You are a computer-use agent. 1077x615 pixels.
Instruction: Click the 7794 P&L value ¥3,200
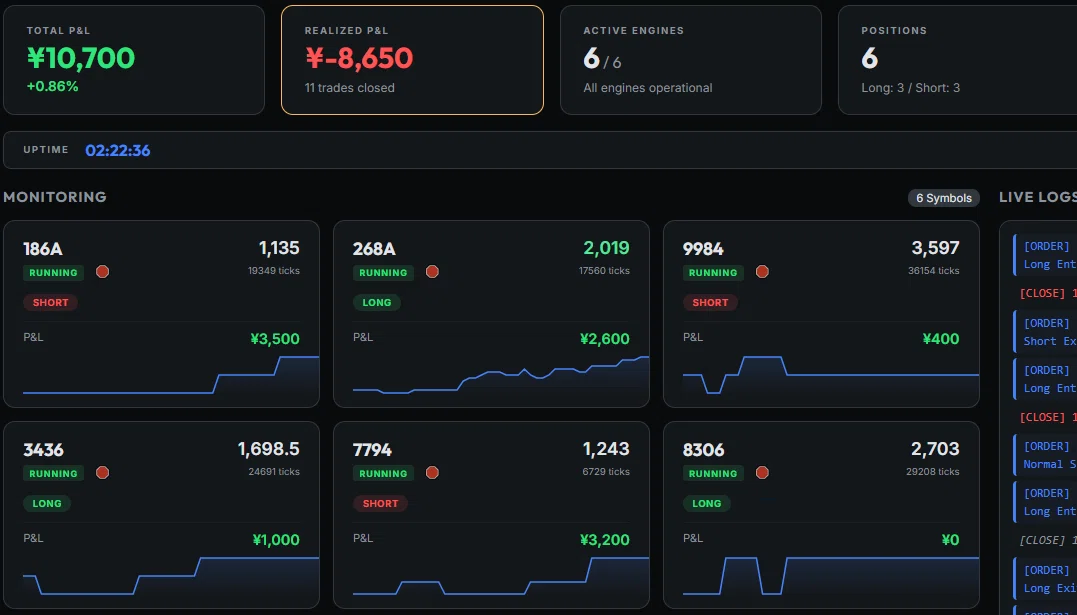[x=604, y=540]
